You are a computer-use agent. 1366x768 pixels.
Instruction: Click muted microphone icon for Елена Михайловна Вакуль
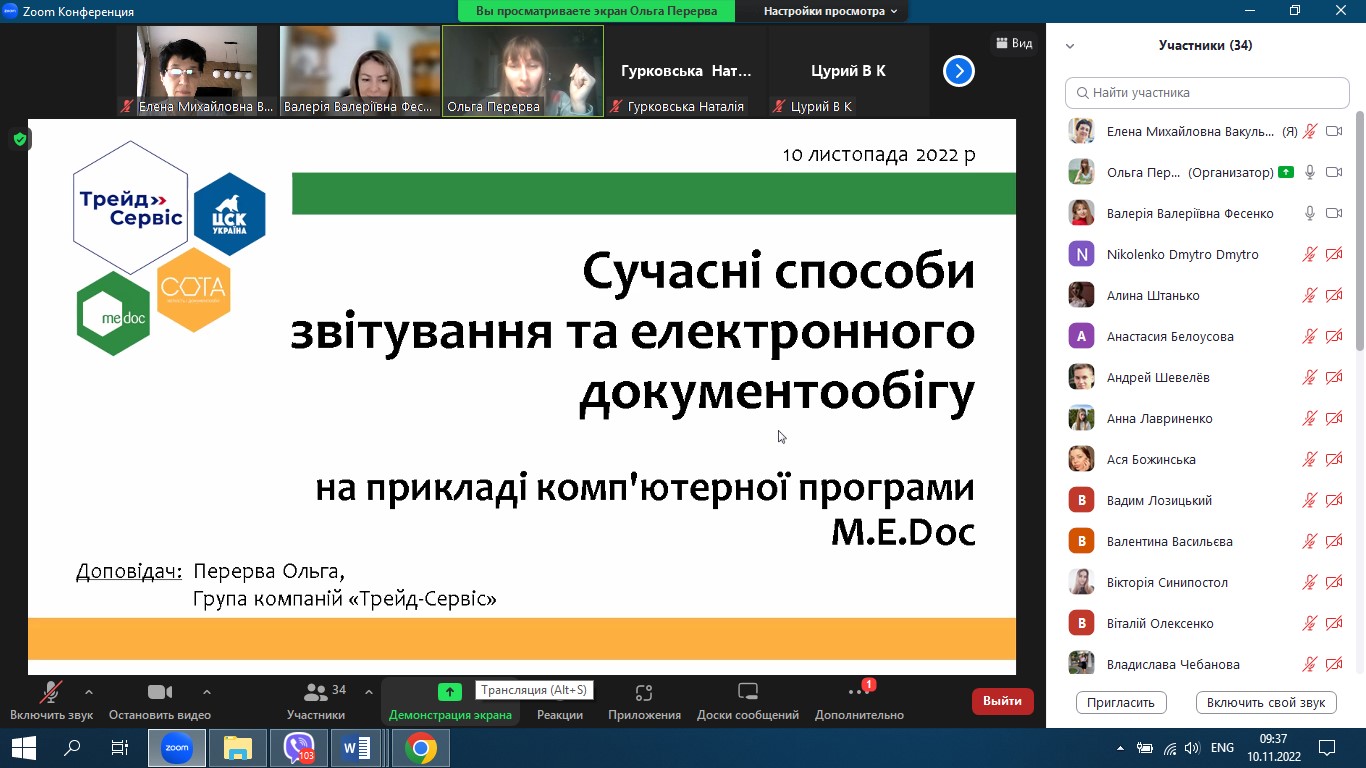click(1310, 131)
